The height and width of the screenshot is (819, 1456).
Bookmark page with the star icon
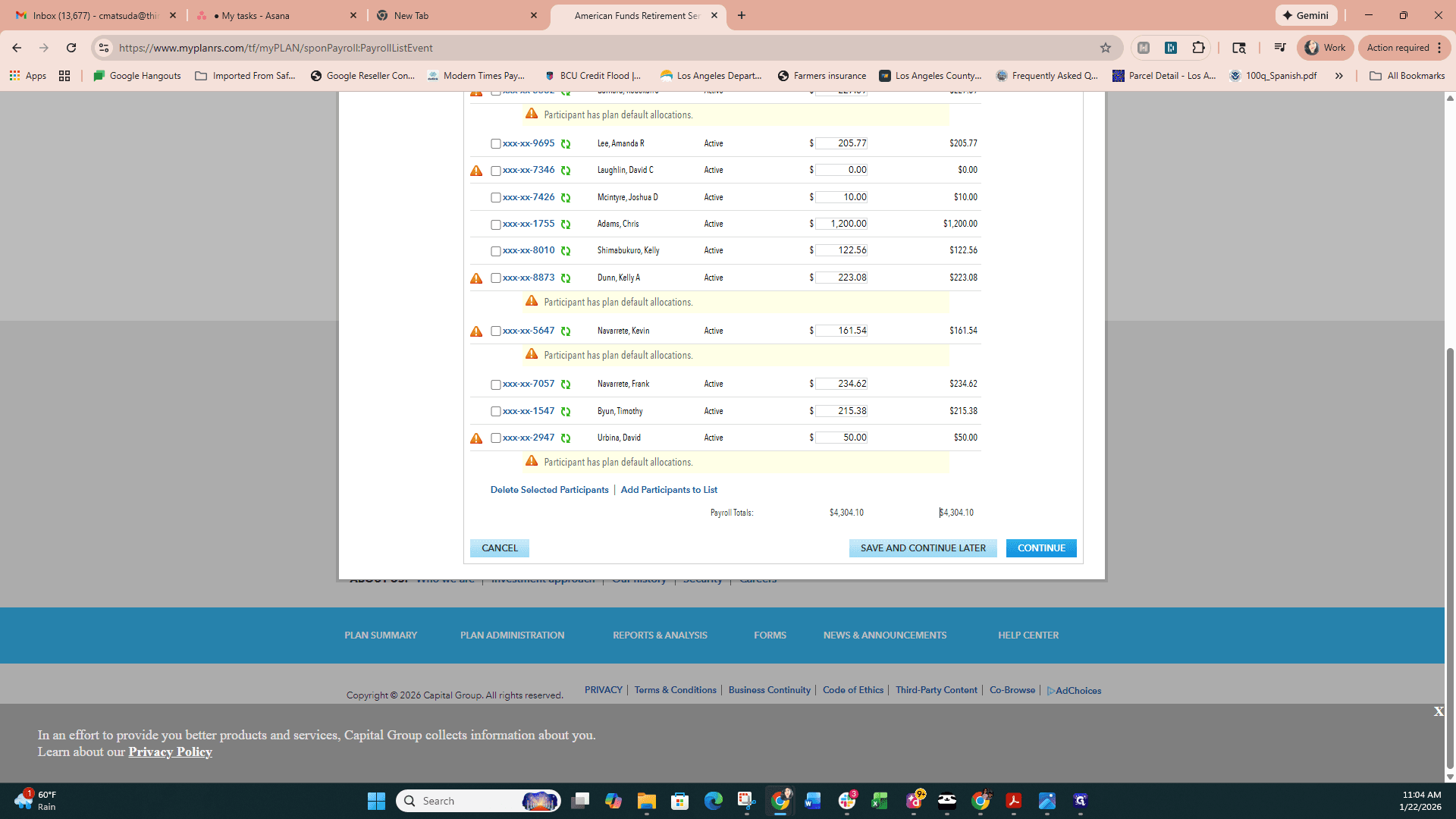[1106, 48]
